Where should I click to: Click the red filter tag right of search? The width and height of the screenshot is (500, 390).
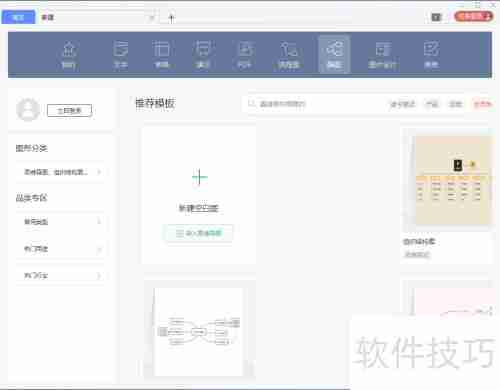[482, 104]
